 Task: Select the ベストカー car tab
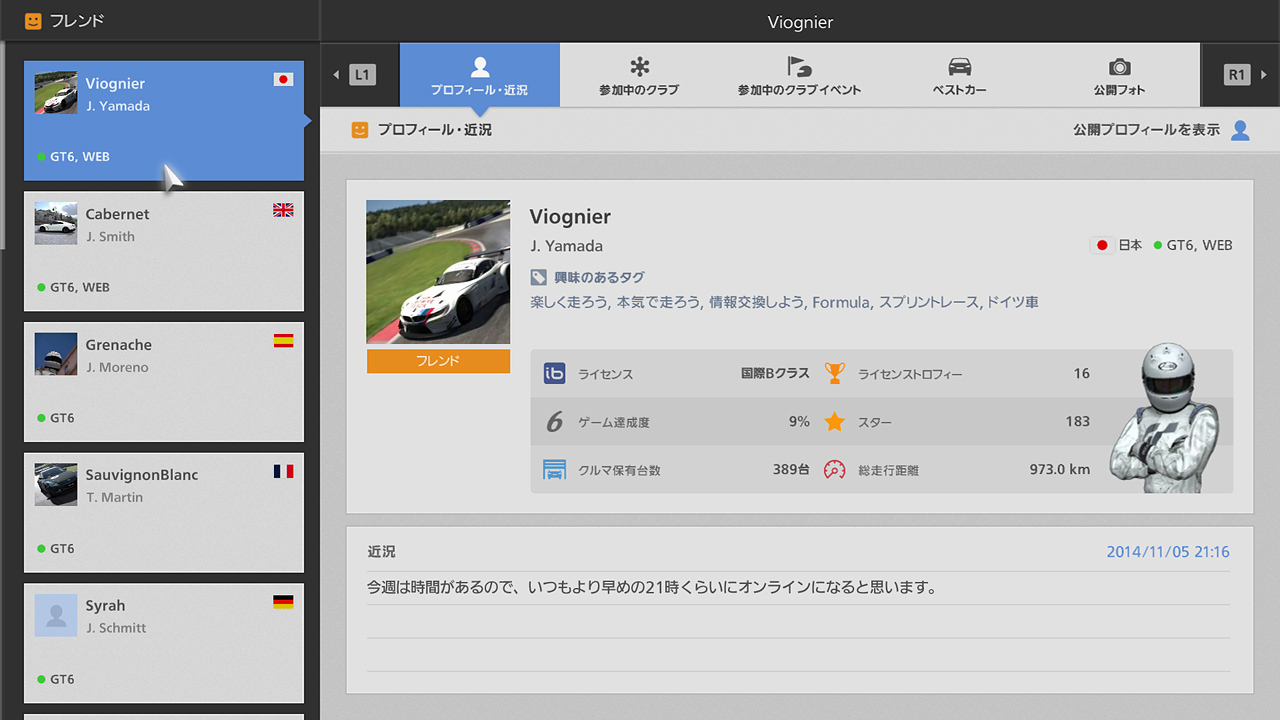[x=959, y=75]
